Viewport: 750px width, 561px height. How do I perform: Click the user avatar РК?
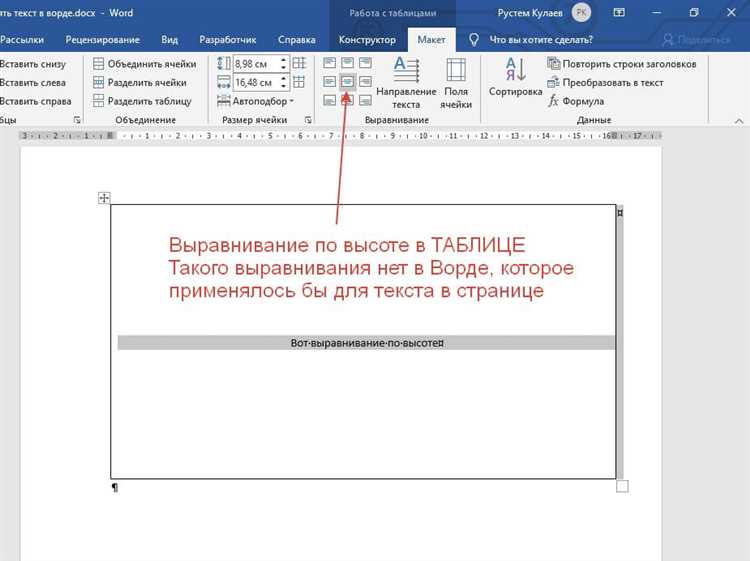[x=581, y=13]
